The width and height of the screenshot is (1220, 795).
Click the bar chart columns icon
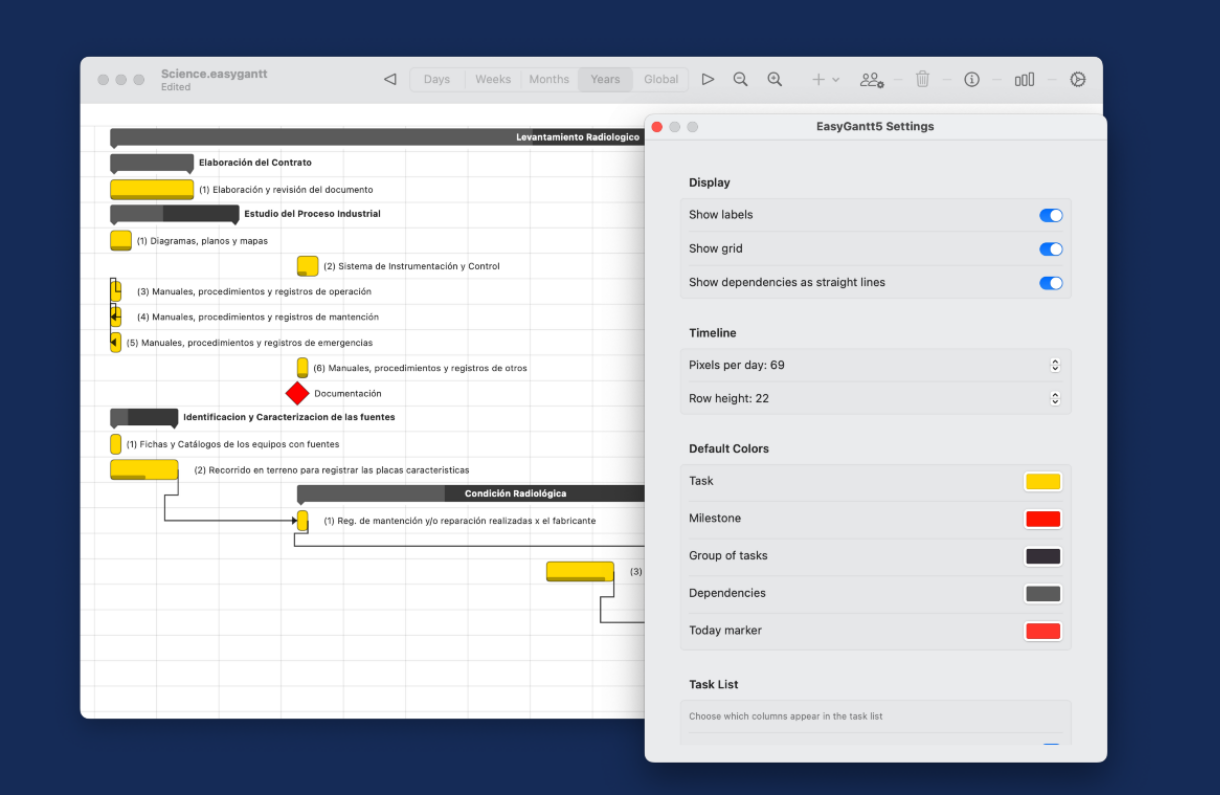1024,79
